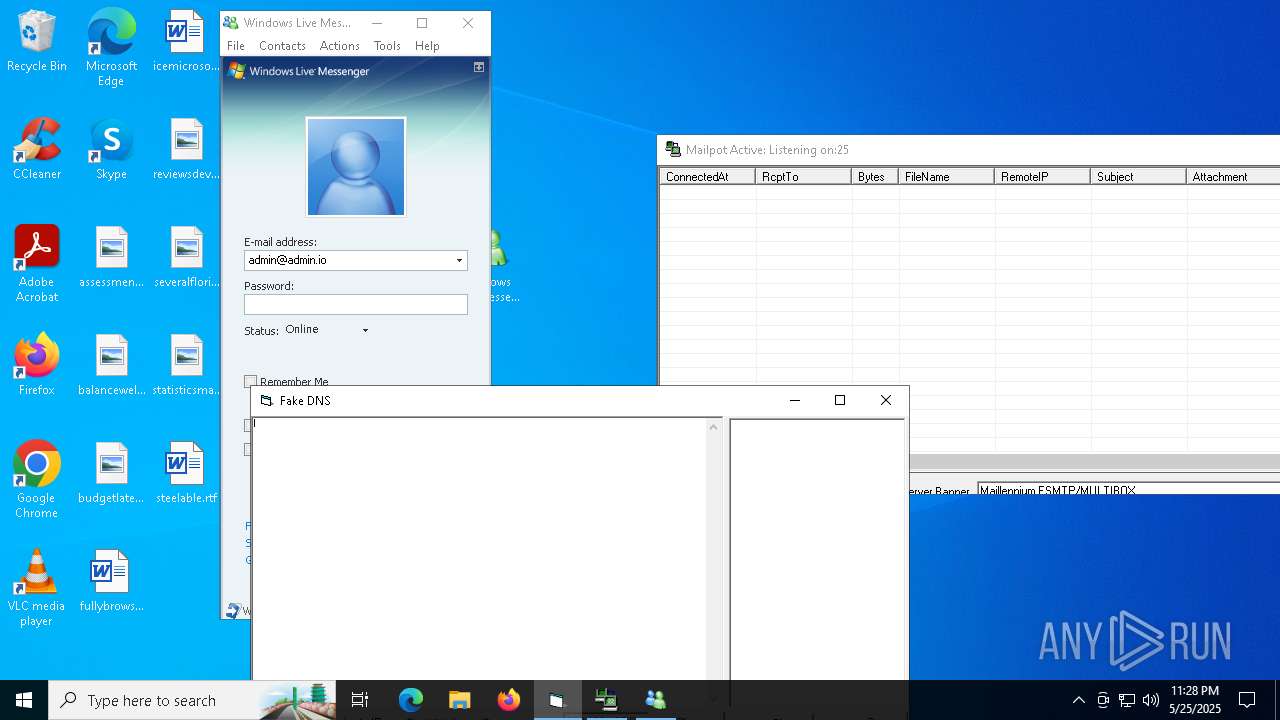1280x720 pixels.
Task: Click the Messenger profile picture
Action: click(x=356, y=166)
